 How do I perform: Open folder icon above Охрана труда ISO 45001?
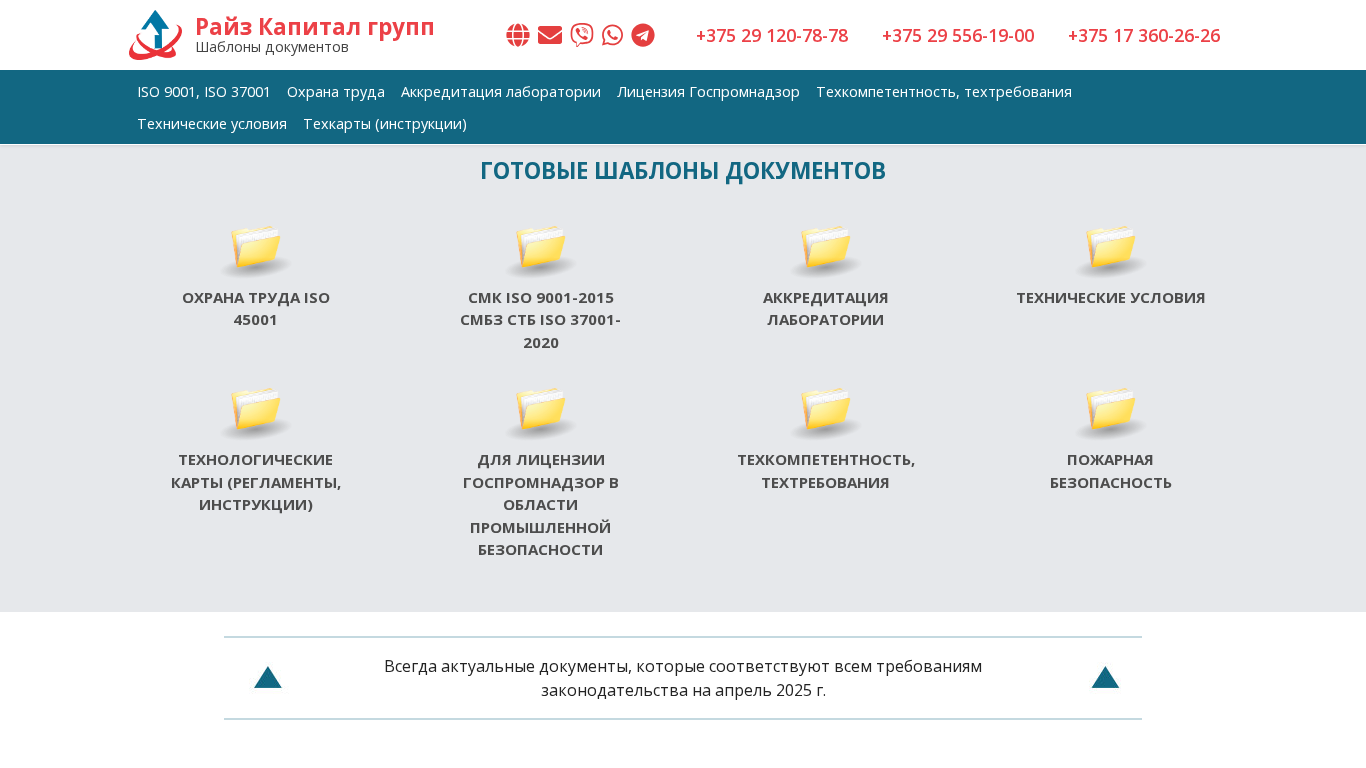[256, 250]
